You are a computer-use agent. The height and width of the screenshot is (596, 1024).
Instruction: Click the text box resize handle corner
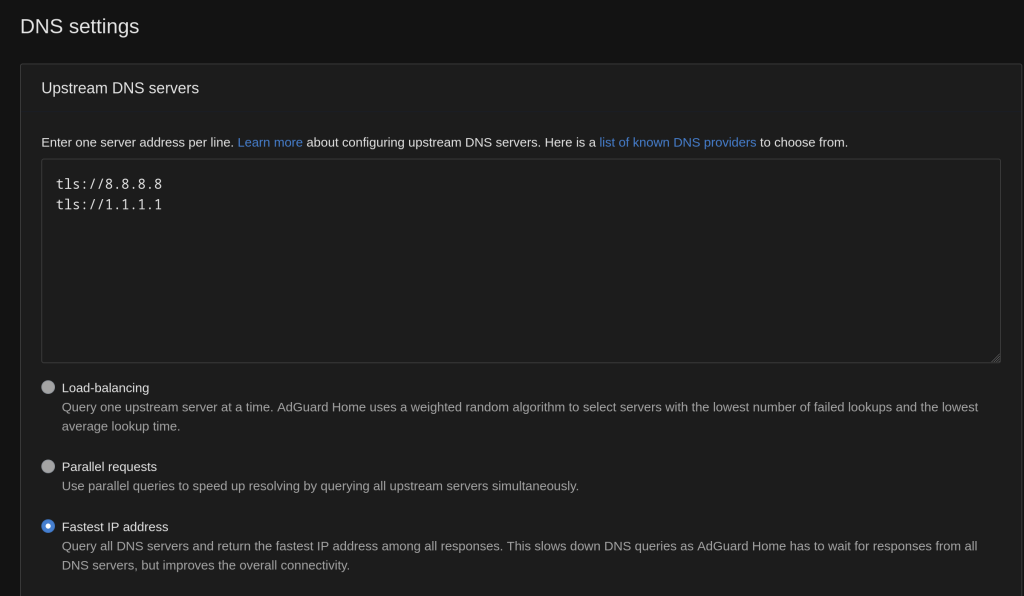[x=995, y=357]
